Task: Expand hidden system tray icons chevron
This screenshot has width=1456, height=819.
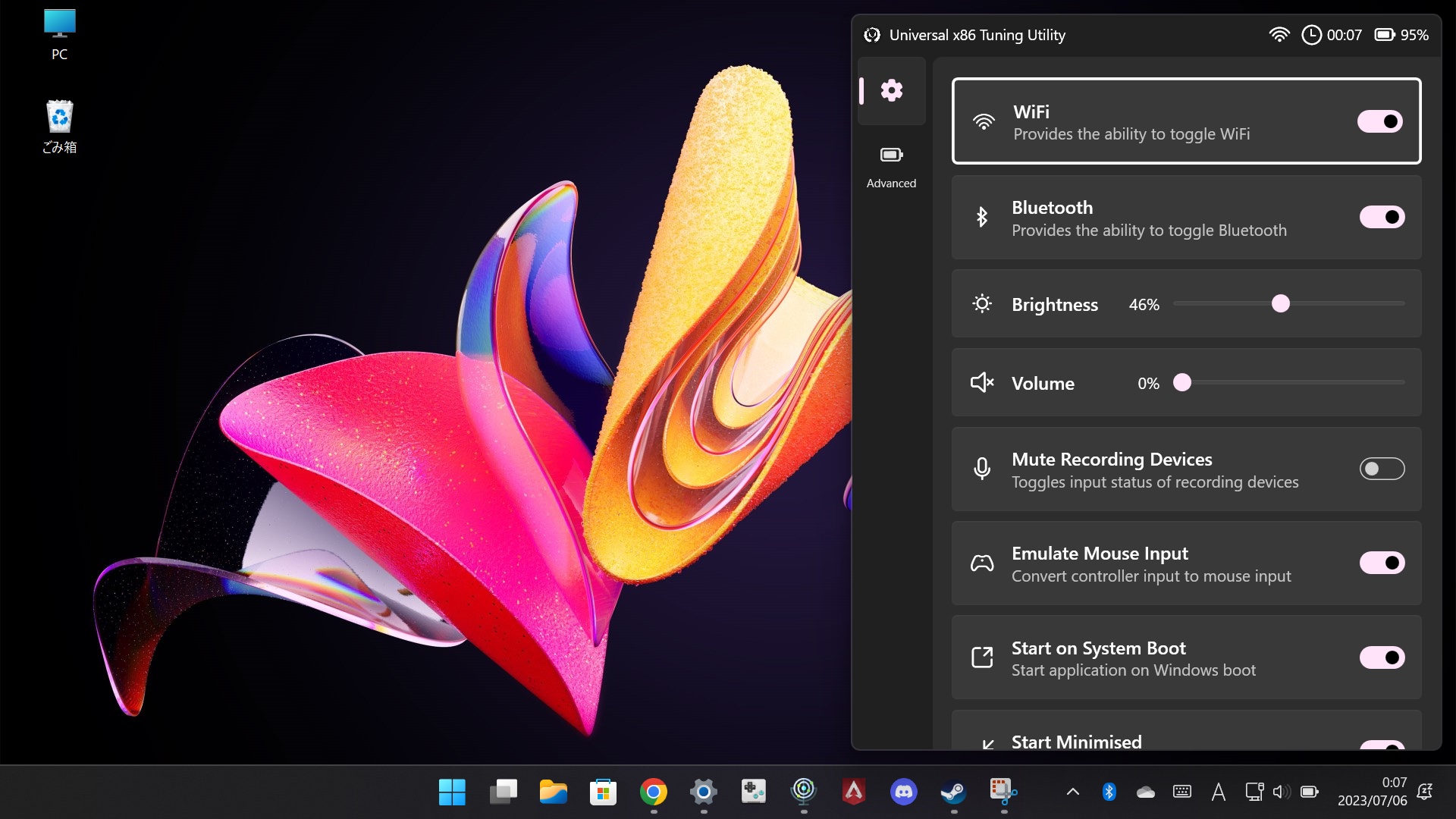Action: tap(1072, 792)
